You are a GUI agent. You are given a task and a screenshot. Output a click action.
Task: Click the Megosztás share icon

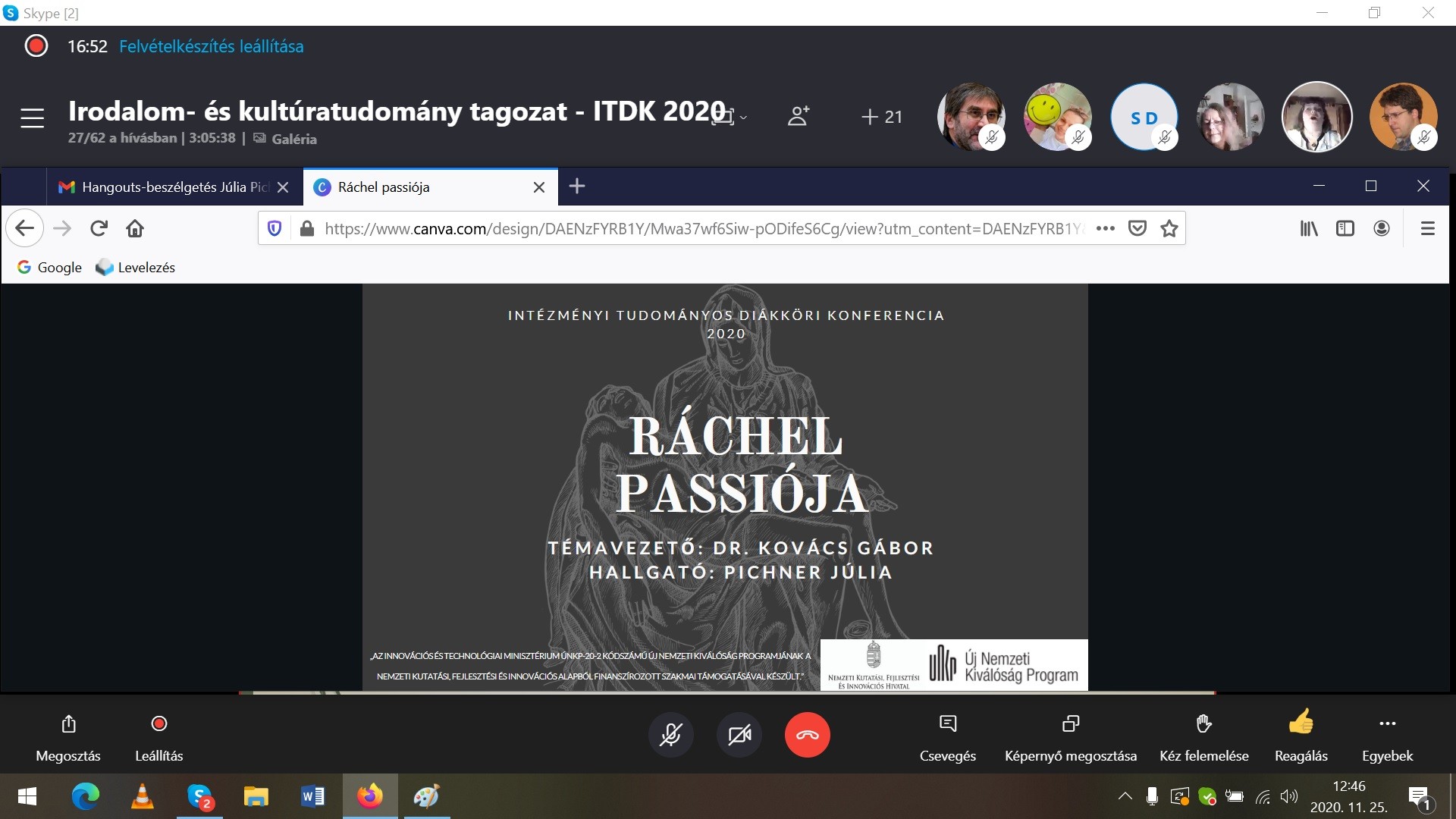68,724
